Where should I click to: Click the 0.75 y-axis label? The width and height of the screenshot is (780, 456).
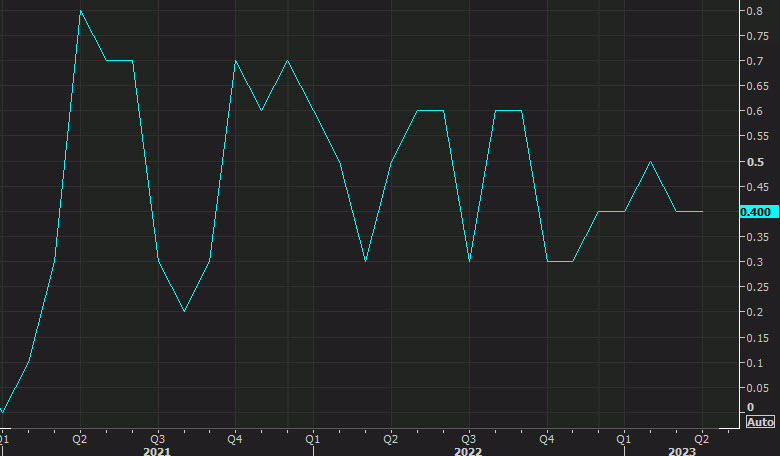tap(757, 36)
